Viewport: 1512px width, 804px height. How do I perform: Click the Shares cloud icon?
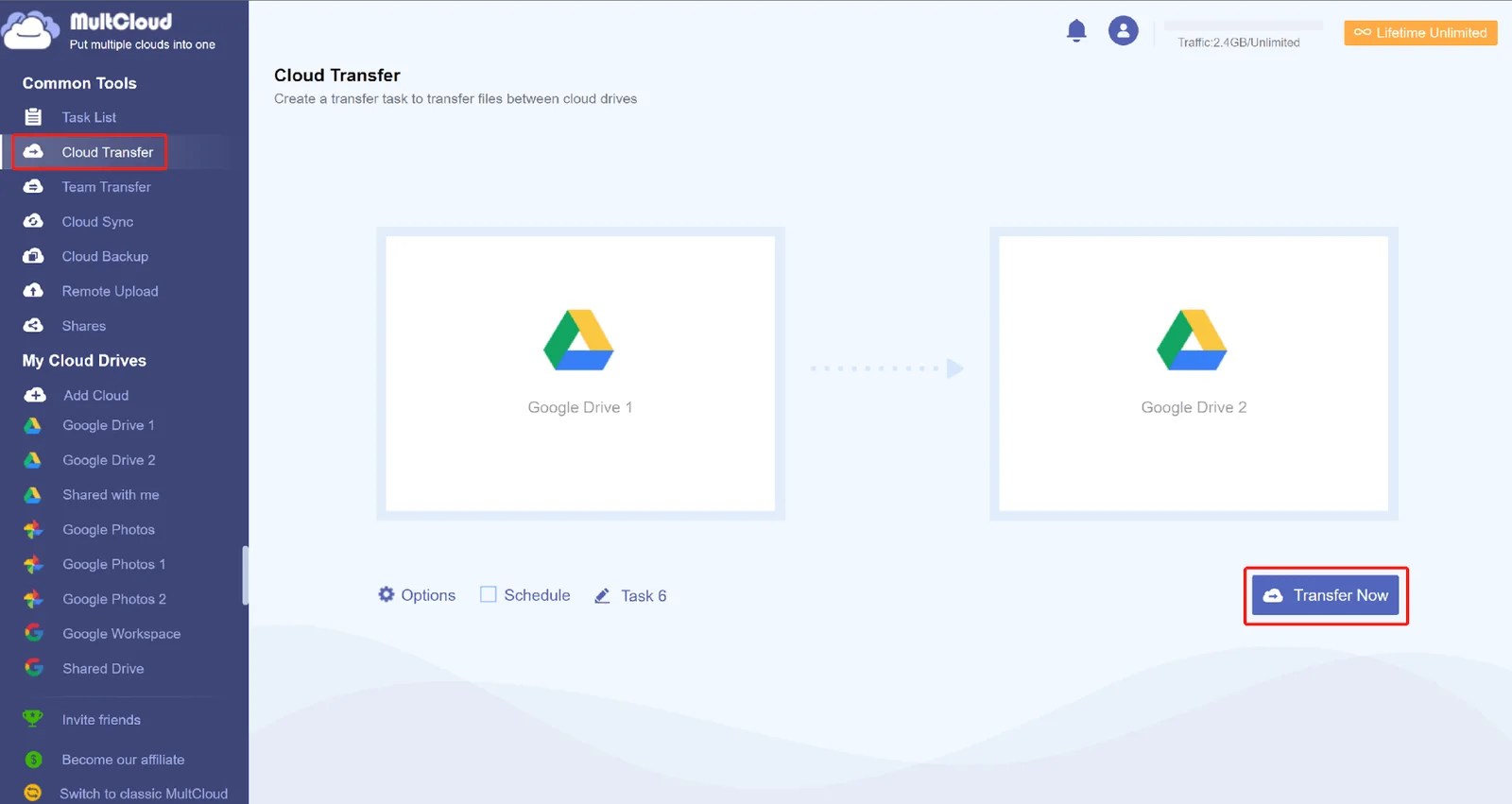click(33, 325)
